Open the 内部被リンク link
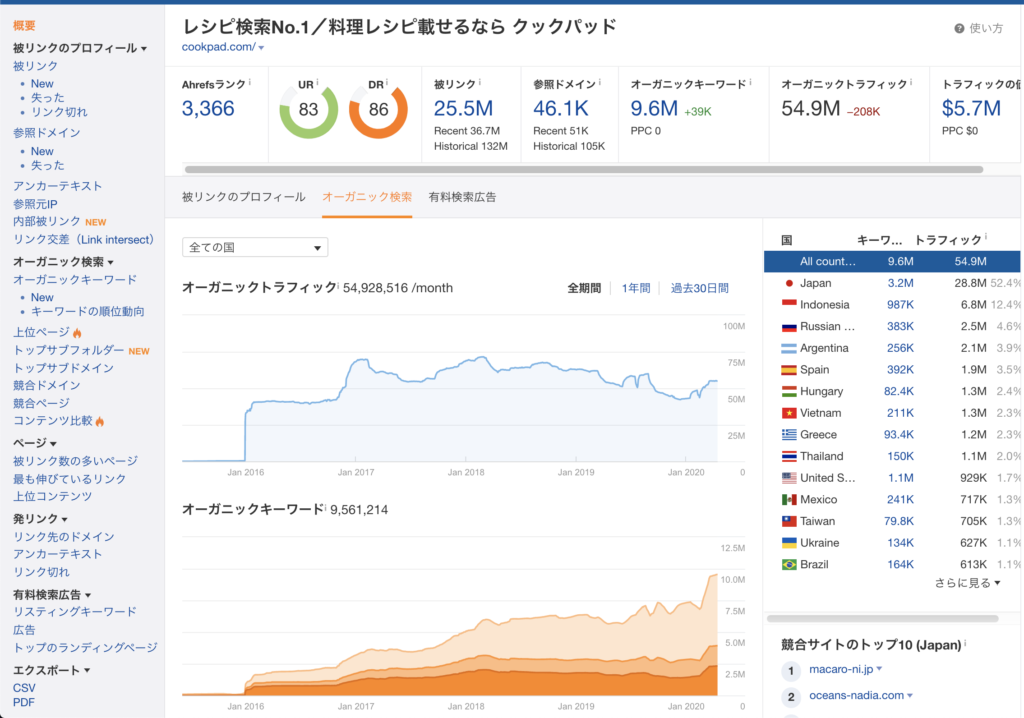 [46, 221]
